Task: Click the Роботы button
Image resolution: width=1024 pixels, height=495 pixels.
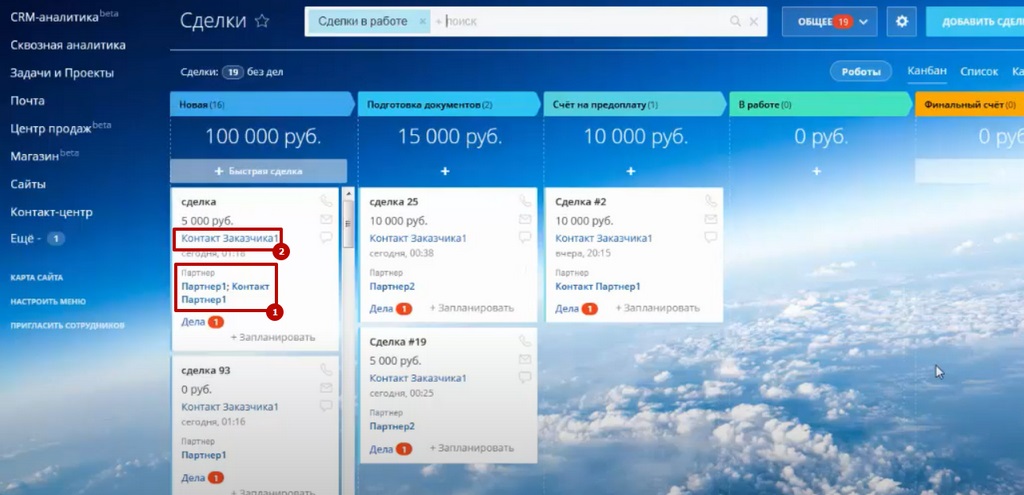Action: point(861,72)
